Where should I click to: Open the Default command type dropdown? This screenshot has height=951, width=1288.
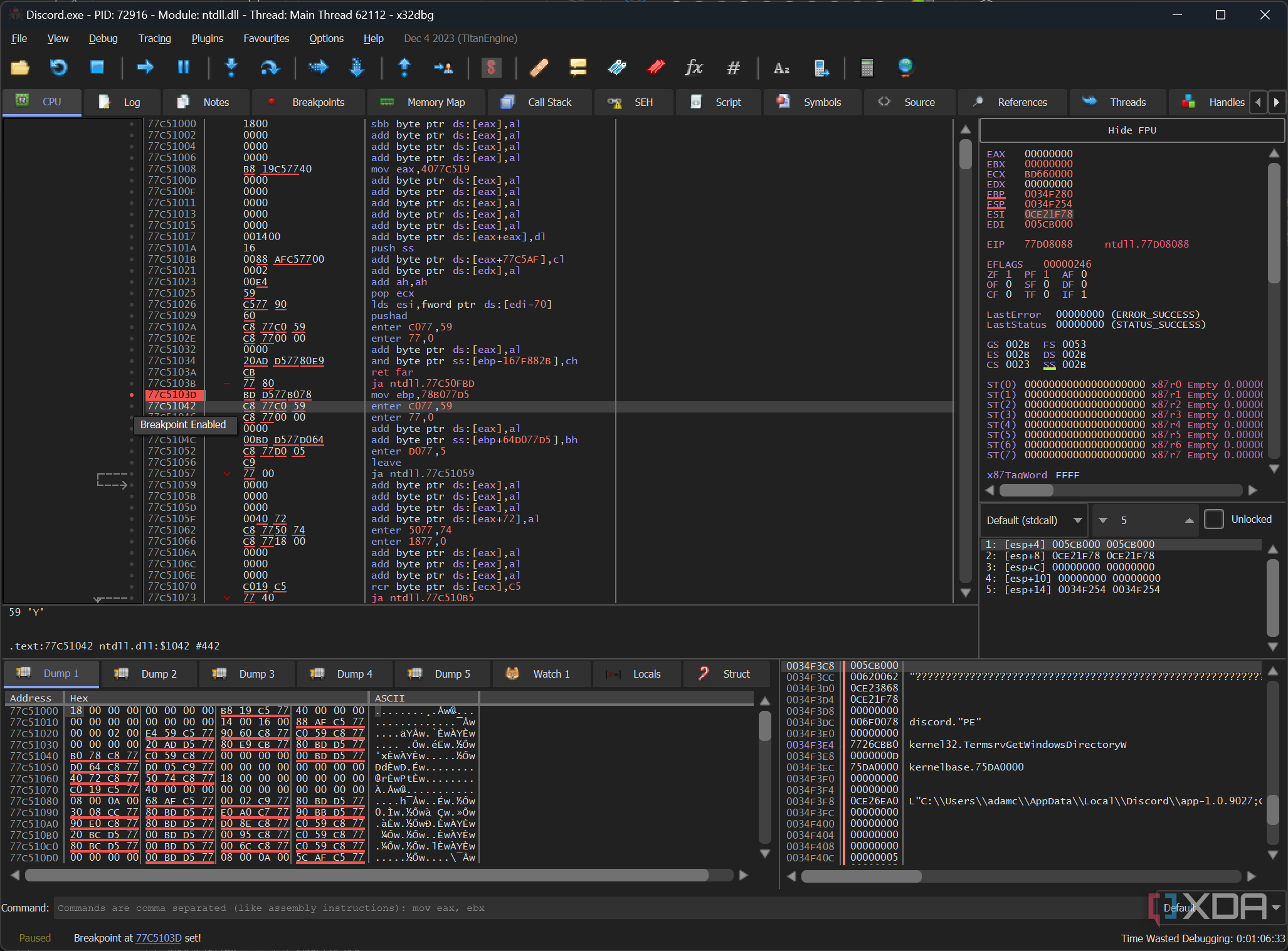tap(1220, 907)
